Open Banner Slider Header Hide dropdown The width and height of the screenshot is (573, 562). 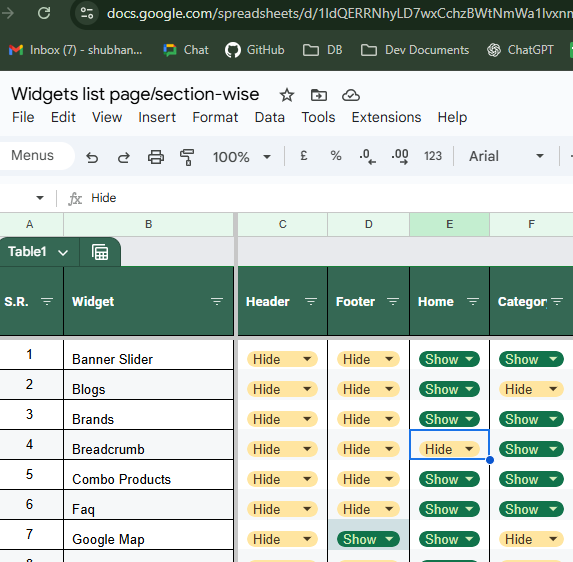point(282,359)
